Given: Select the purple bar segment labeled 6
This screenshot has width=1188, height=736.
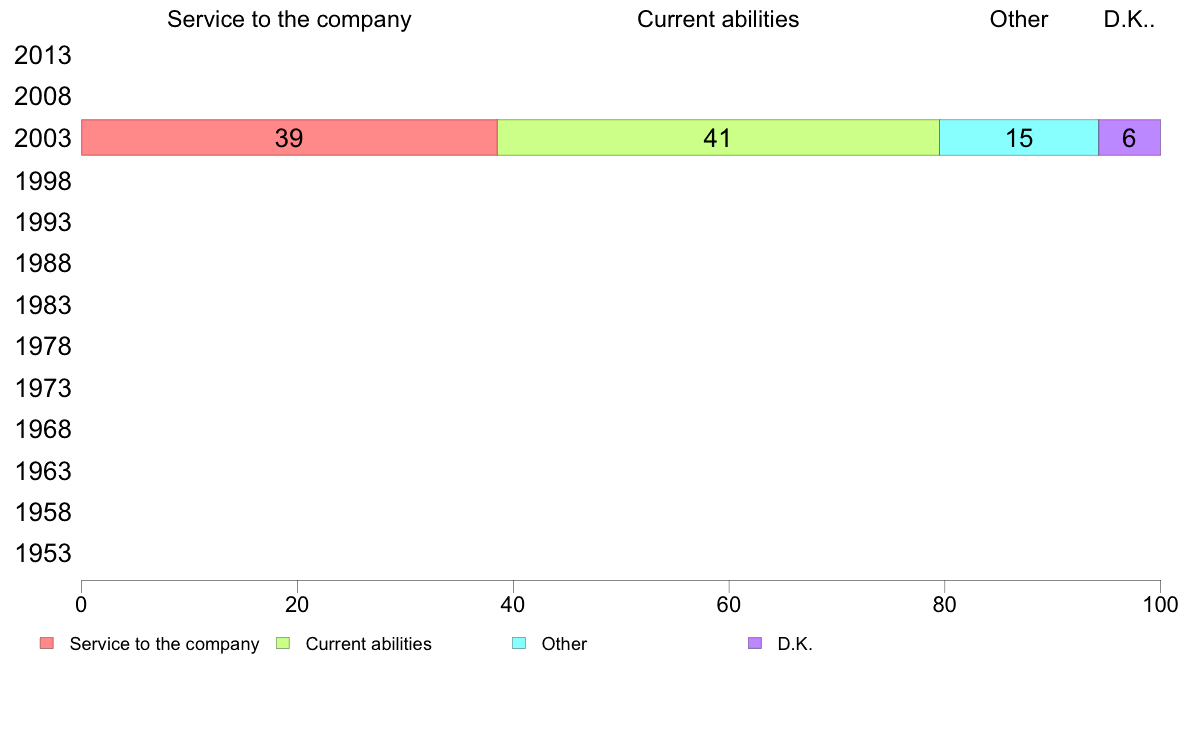Looking at the screenshot, I should point(1130,138).
